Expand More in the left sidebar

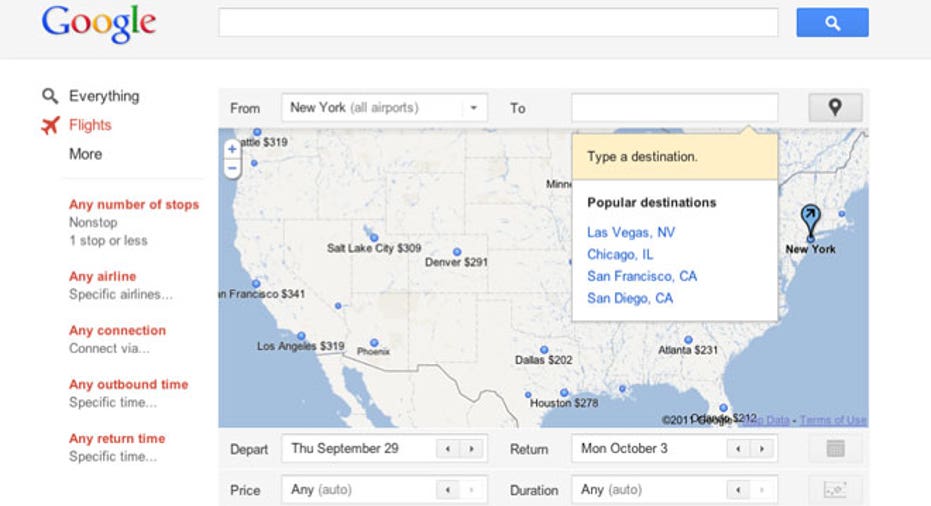pyautogui.click(x=86, y=154)
